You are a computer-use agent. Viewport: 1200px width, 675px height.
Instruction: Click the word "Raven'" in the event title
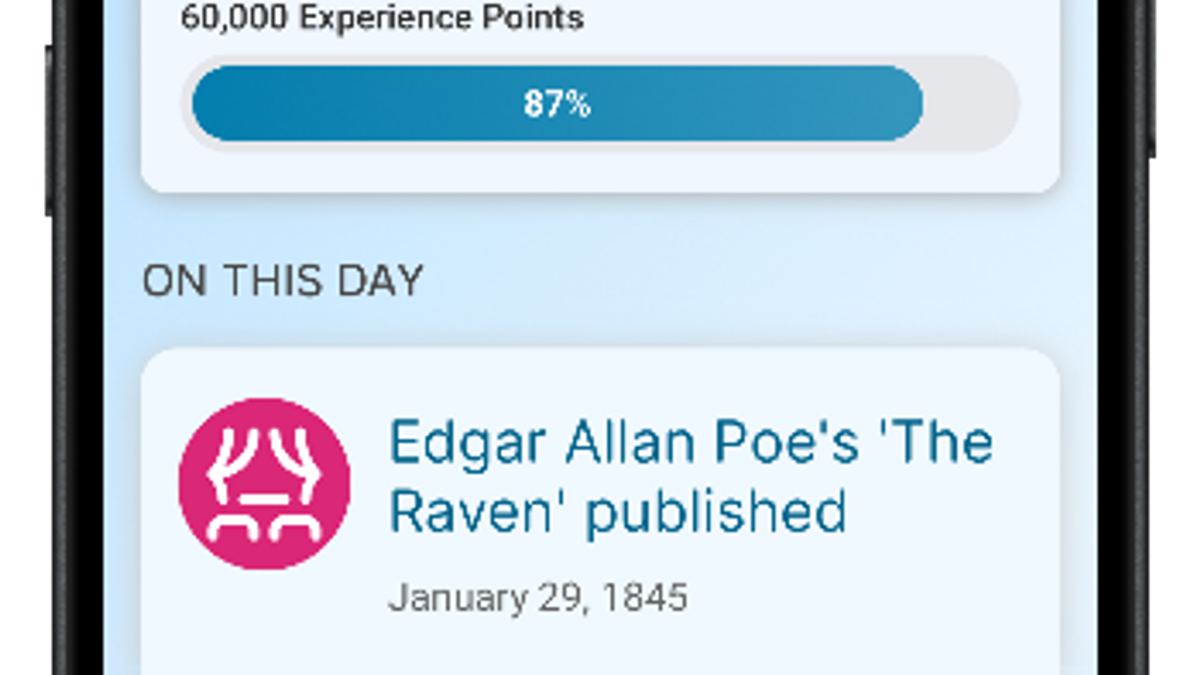tap(478, 511)
